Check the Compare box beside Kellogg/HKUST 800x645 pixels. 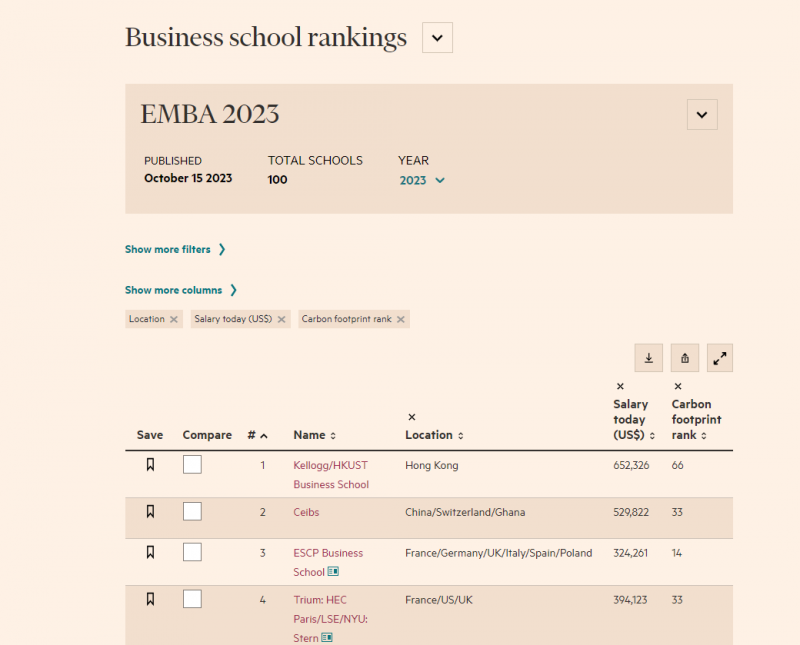coord(192,464)
